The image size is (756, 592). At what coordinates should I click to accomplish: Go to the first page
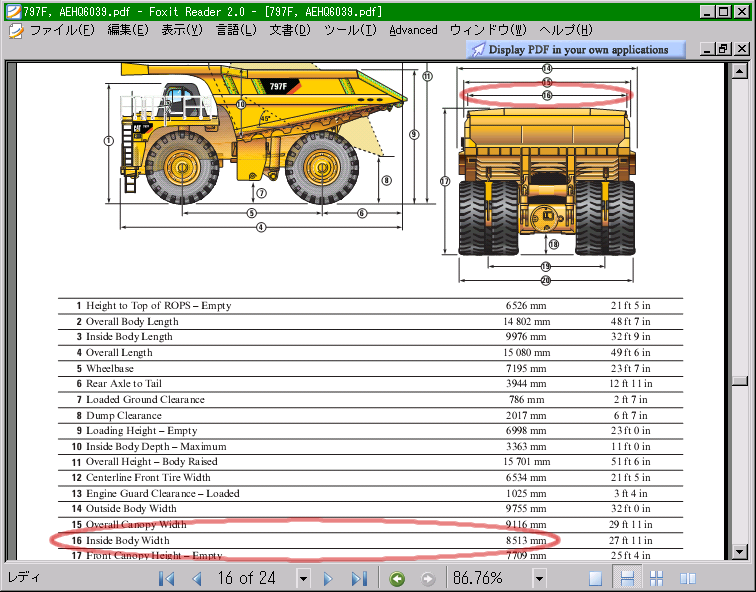click(x=166, y=578)
